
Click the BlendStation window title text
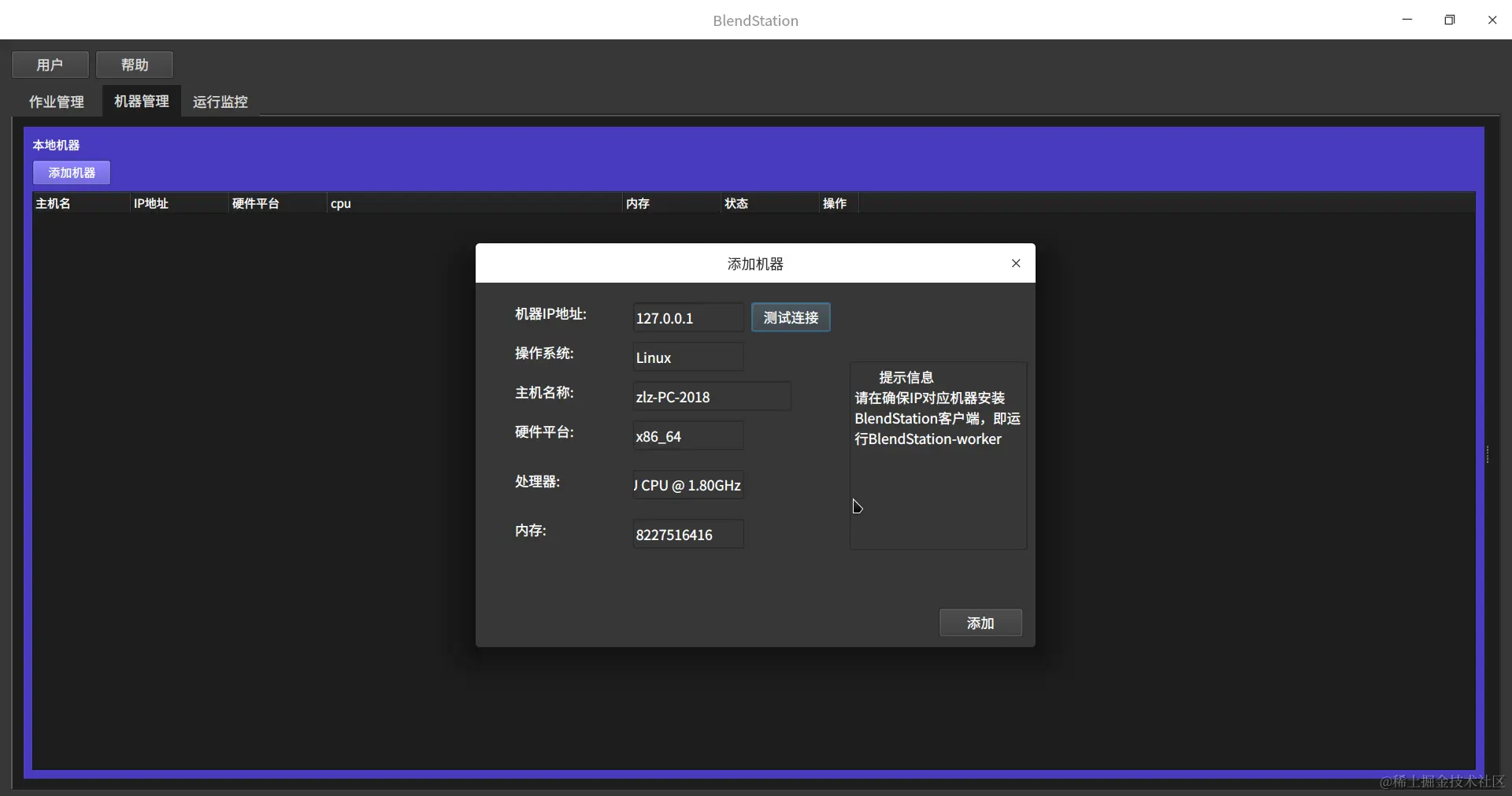coord(756,20)
